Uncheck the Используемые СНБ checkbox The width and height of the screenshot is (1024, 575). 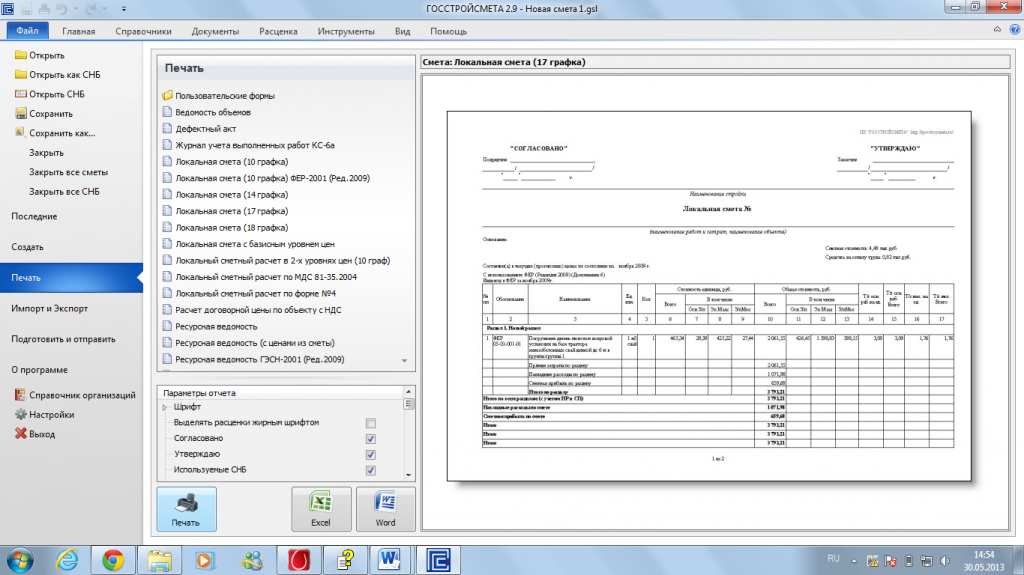point(371,470)
